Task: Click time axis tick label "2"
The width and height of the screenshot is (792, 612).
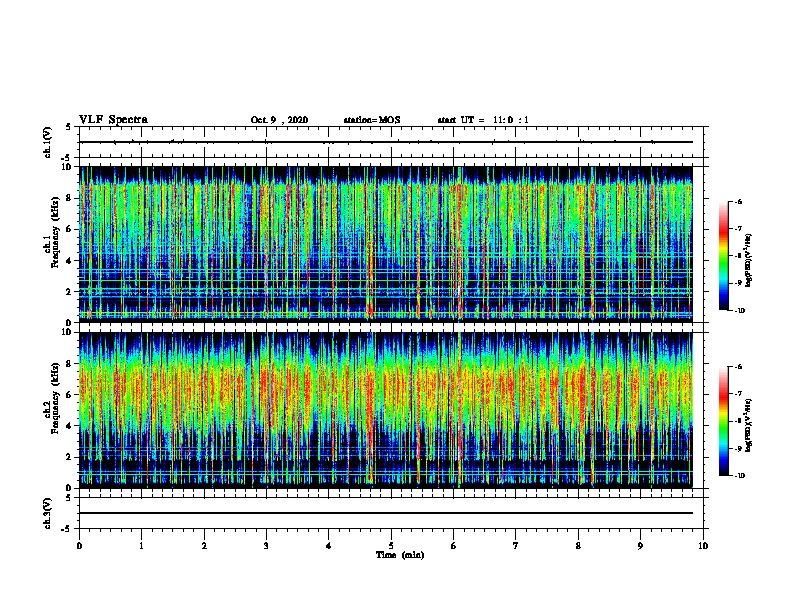Action: pyautogui.click(x=204, y=546)
